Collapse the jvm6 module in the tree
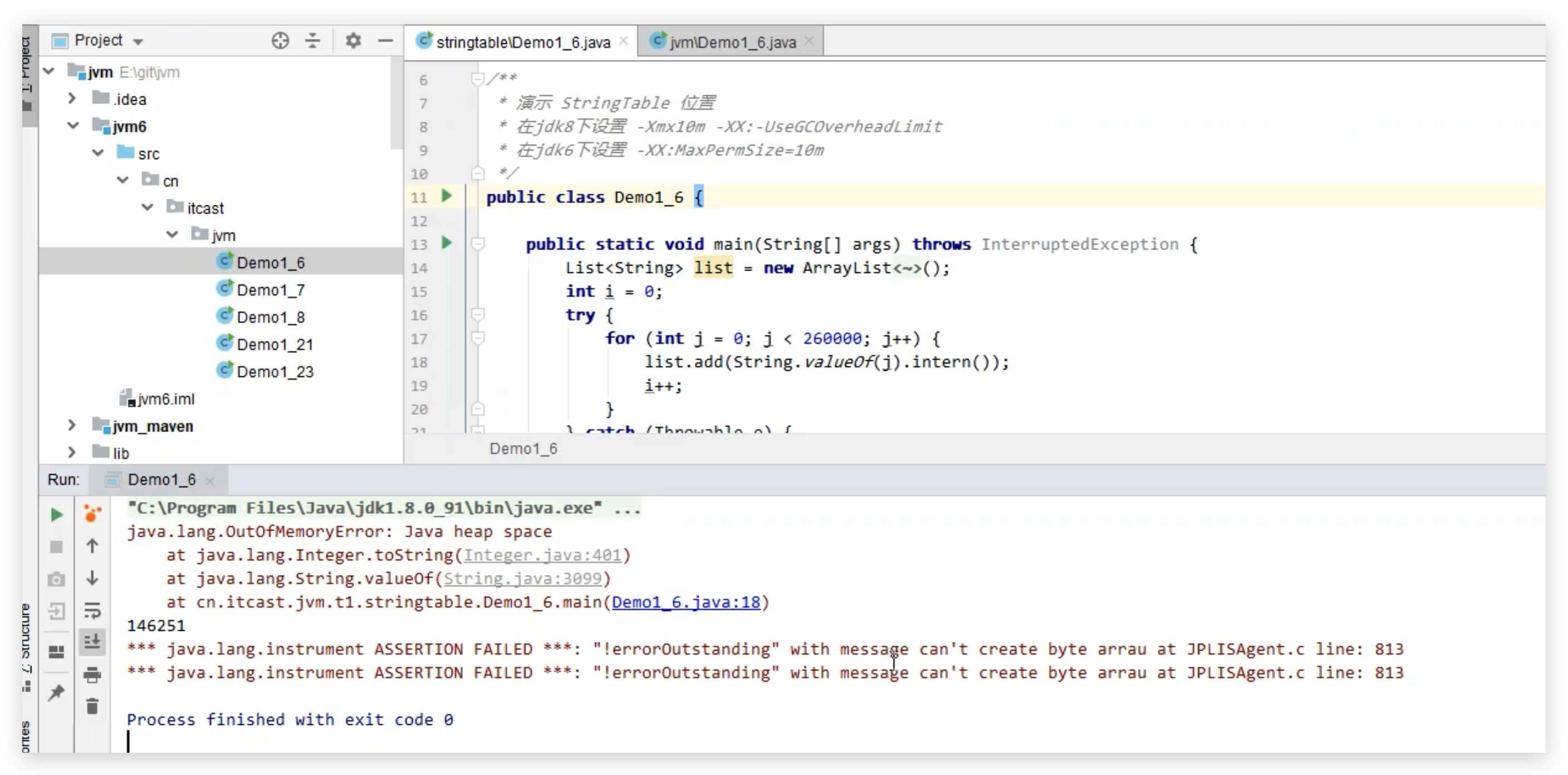The image size is (1568, 775). point(73,126)
